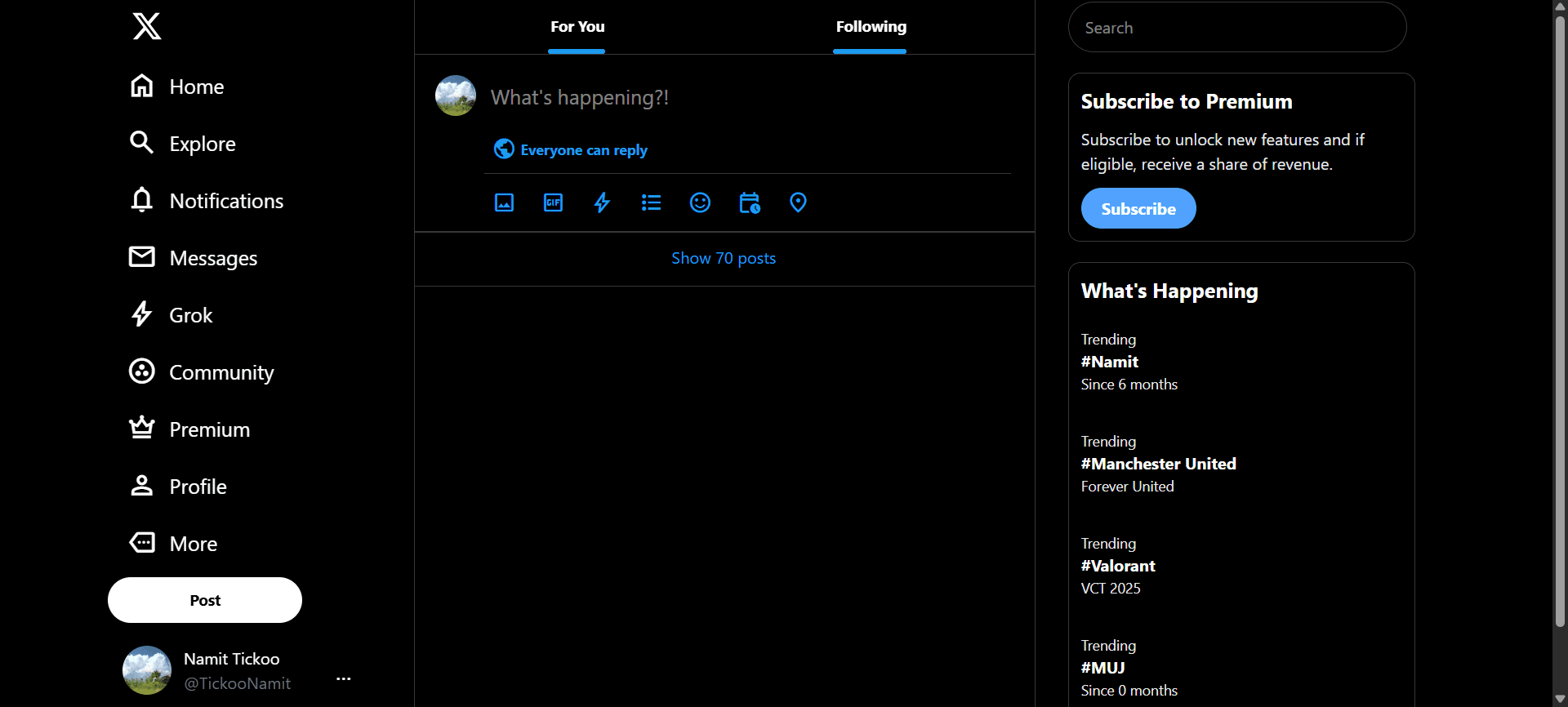Viewport: 1568px width, 707px height.
Task: Click the 'Subscribe to Premium' heading
Action: point(1187,102)
